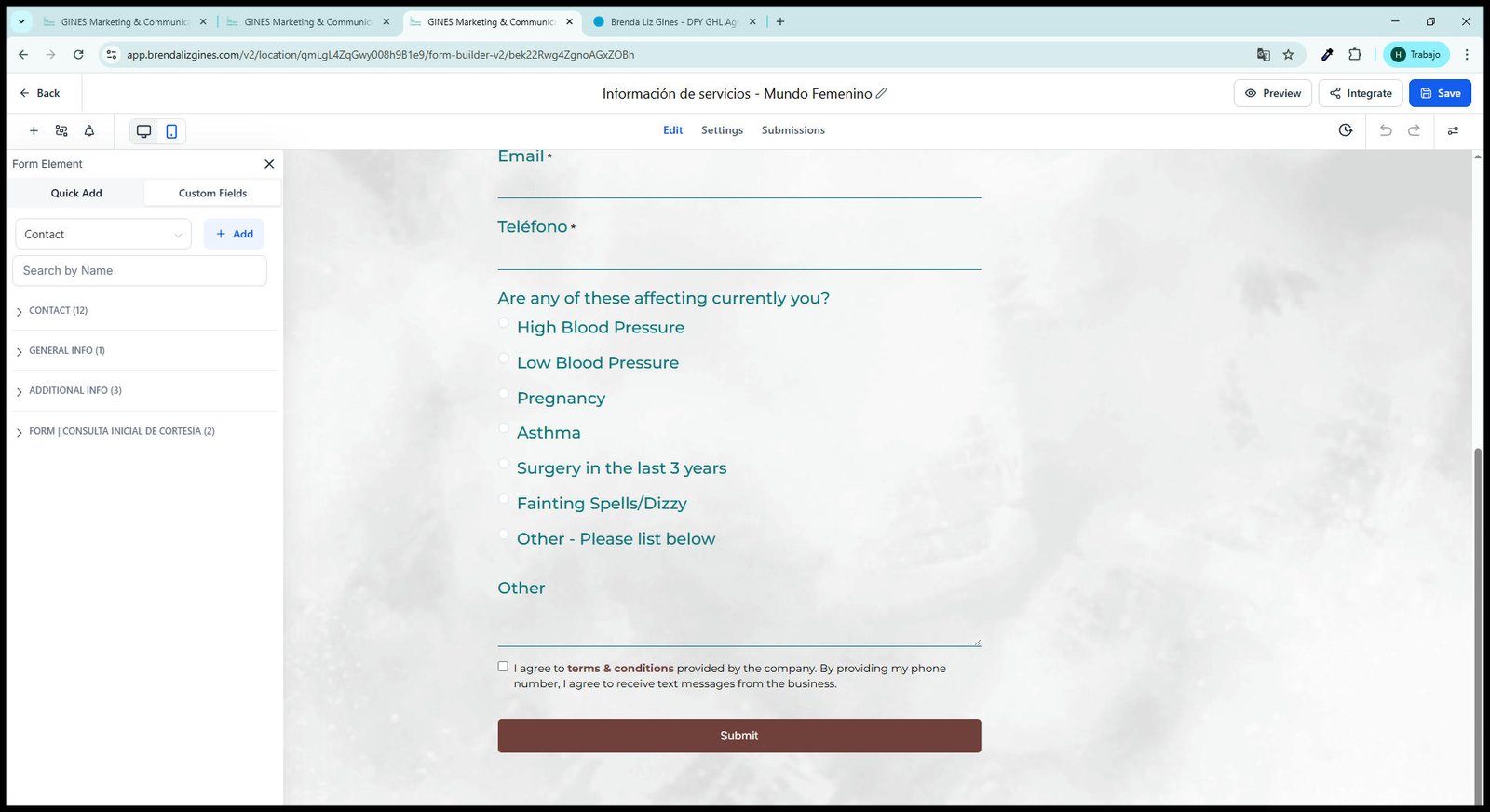Switch to mobile preview icon
1490x812 pixels.
(x=171, y=131)
